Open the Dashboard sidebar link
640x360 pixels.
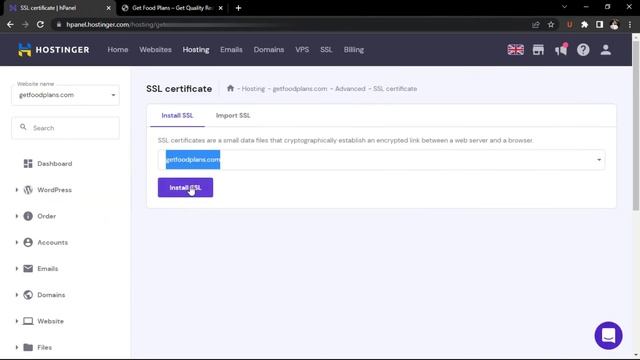[54, 164]
